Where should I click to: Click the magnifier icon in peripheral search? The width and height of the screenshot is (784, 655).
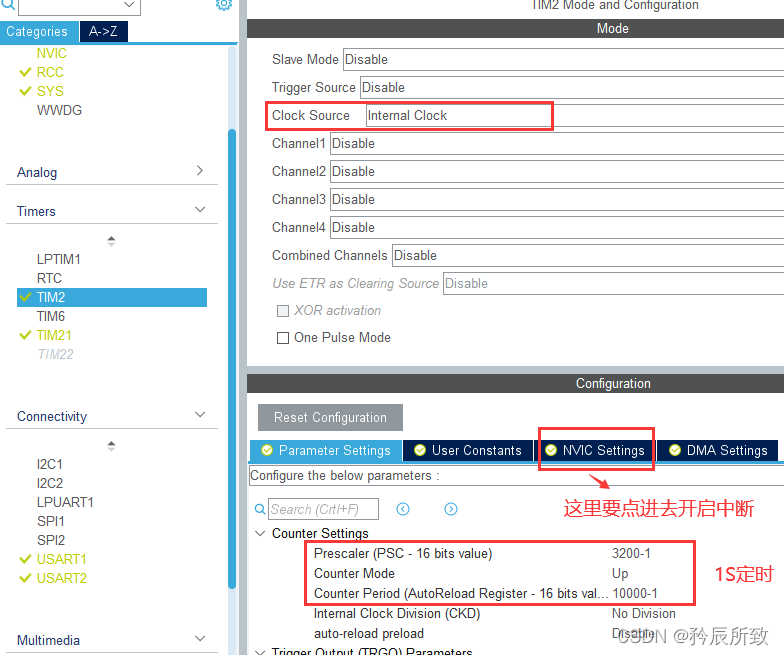(x=8, y=4)
